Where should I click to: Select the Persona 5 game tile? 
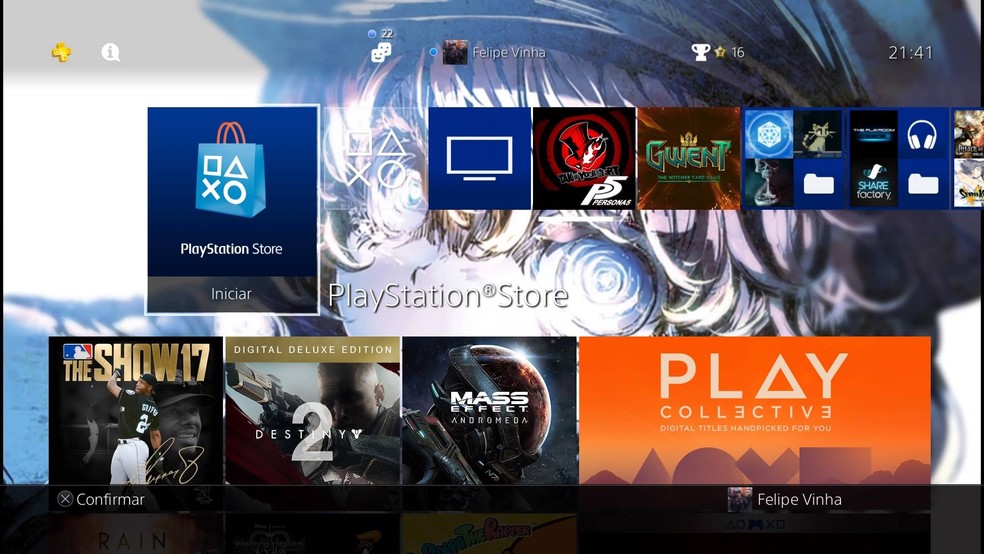click(584, 158)
